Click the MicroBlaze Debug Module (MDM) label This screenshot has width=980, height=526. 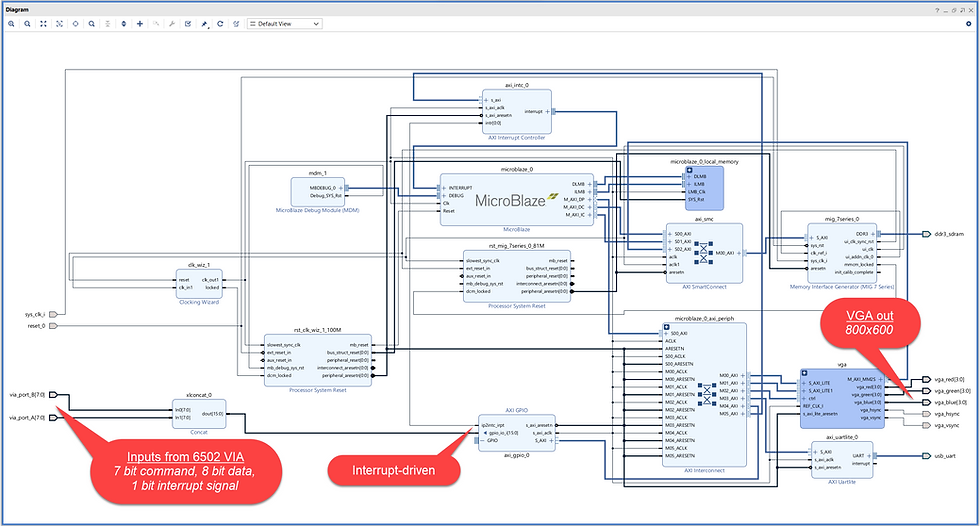318,211
